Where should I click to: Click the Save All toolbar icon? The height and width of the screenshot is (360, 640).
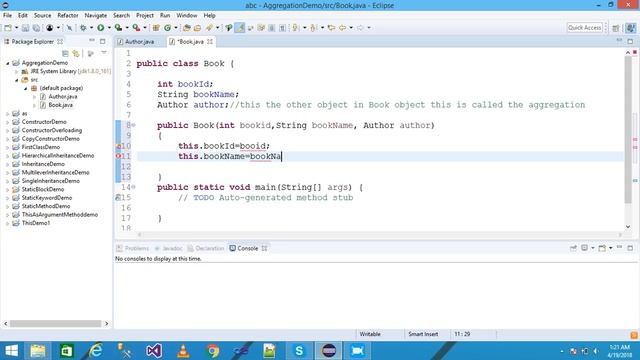36,28
